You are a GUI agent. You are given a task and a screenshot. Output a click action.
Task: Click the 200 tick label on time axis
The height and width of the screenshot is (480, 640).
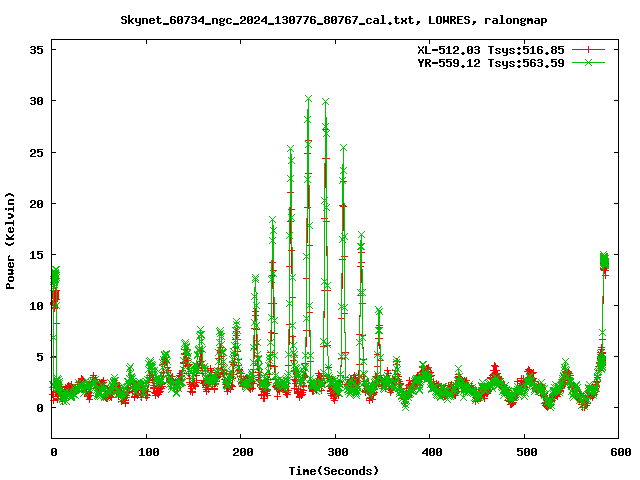point(242,453)
